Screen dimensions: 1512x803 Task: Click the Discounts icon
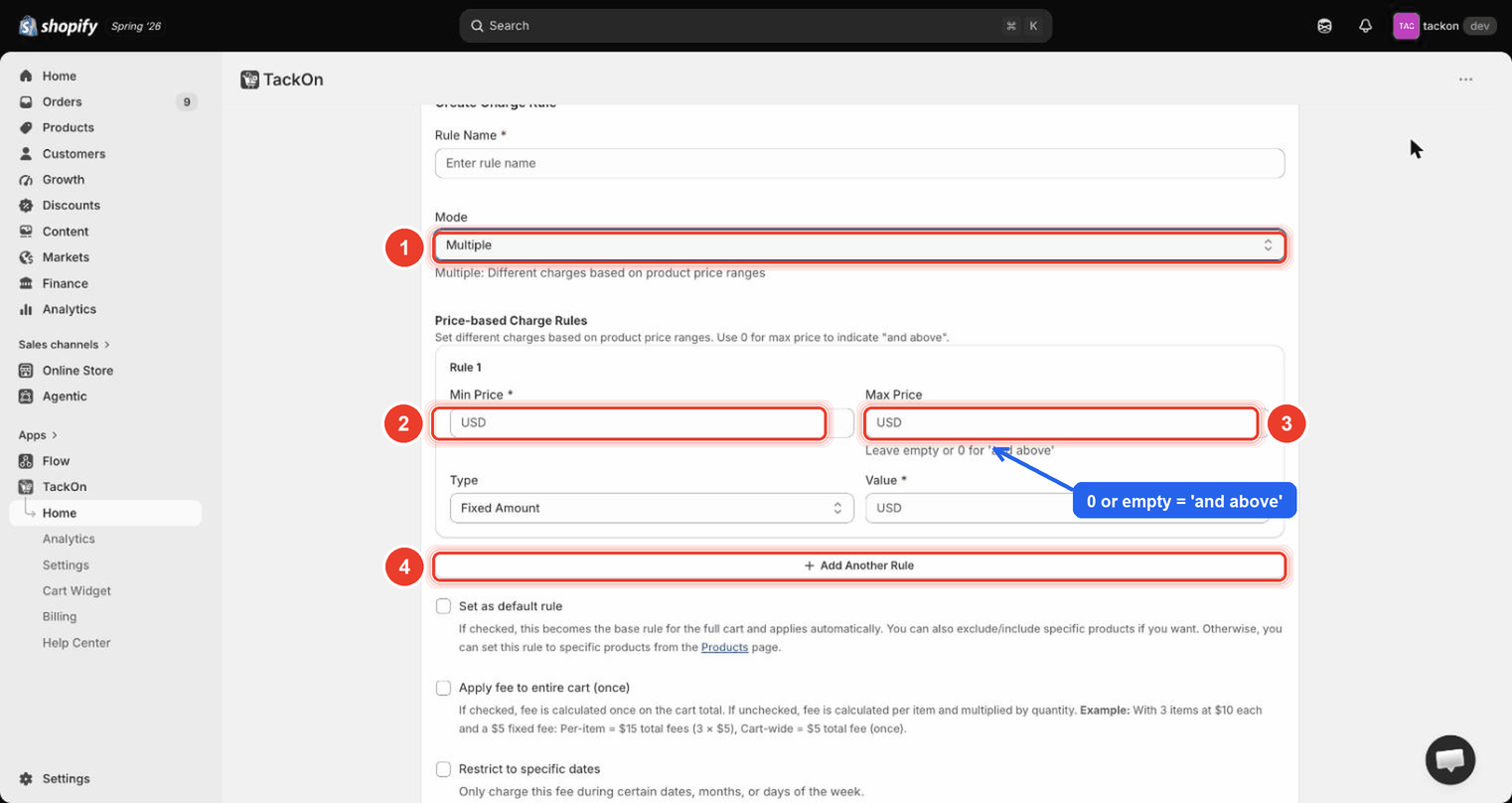tap(26, 206)
